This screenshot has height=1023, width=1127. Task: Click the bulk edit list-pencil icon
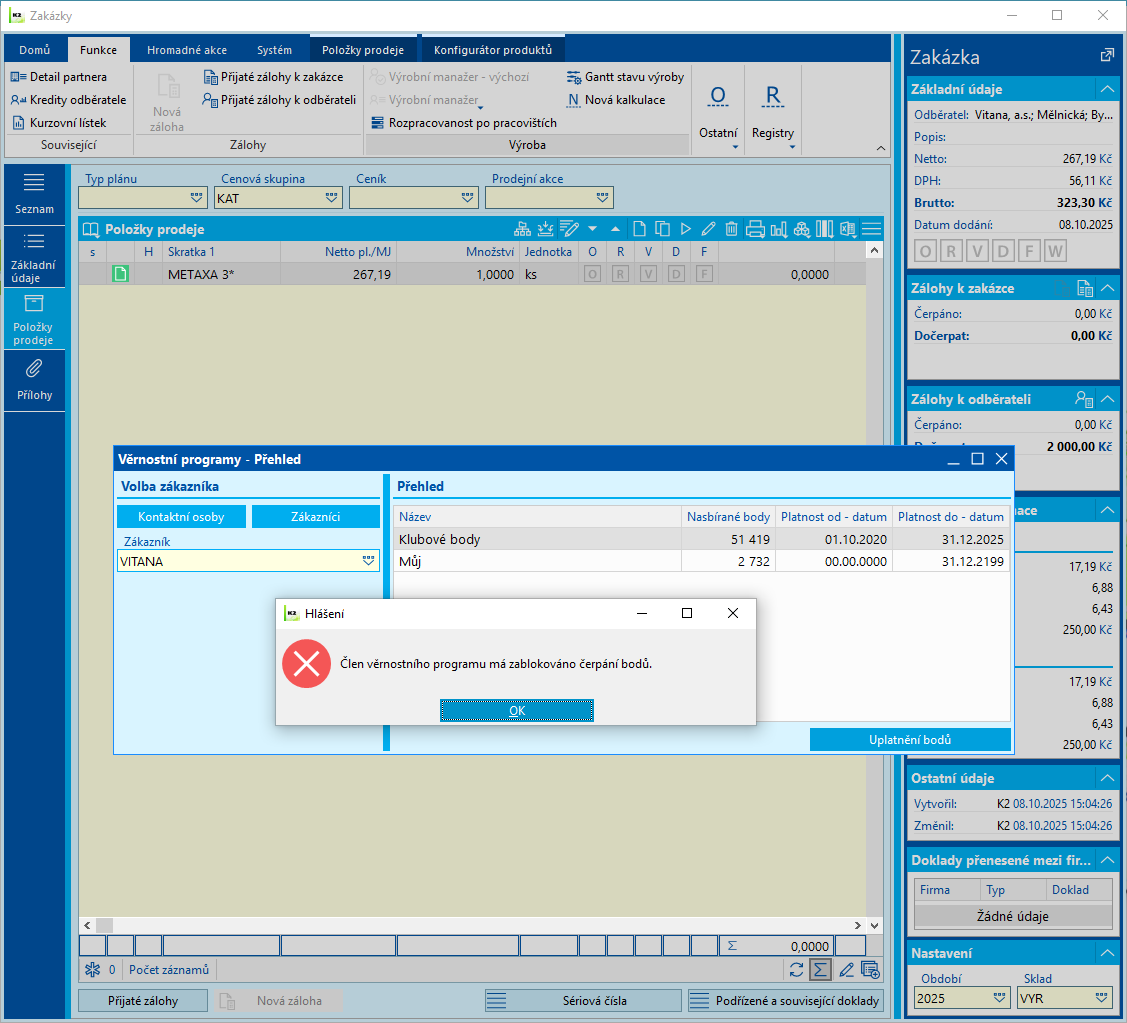pos(569,229)
